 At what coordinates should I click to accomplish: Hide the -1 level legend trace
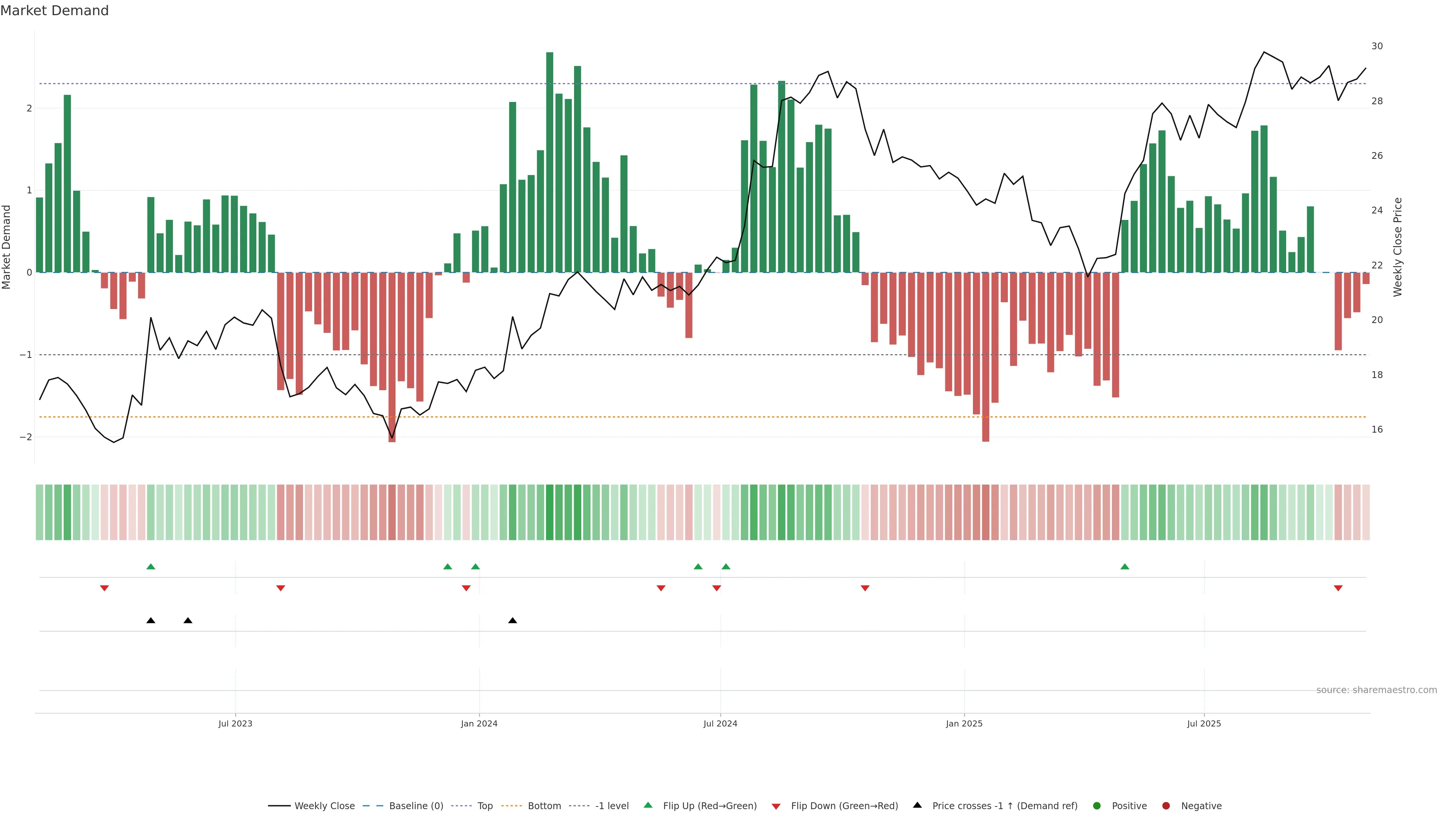(612, 806)
